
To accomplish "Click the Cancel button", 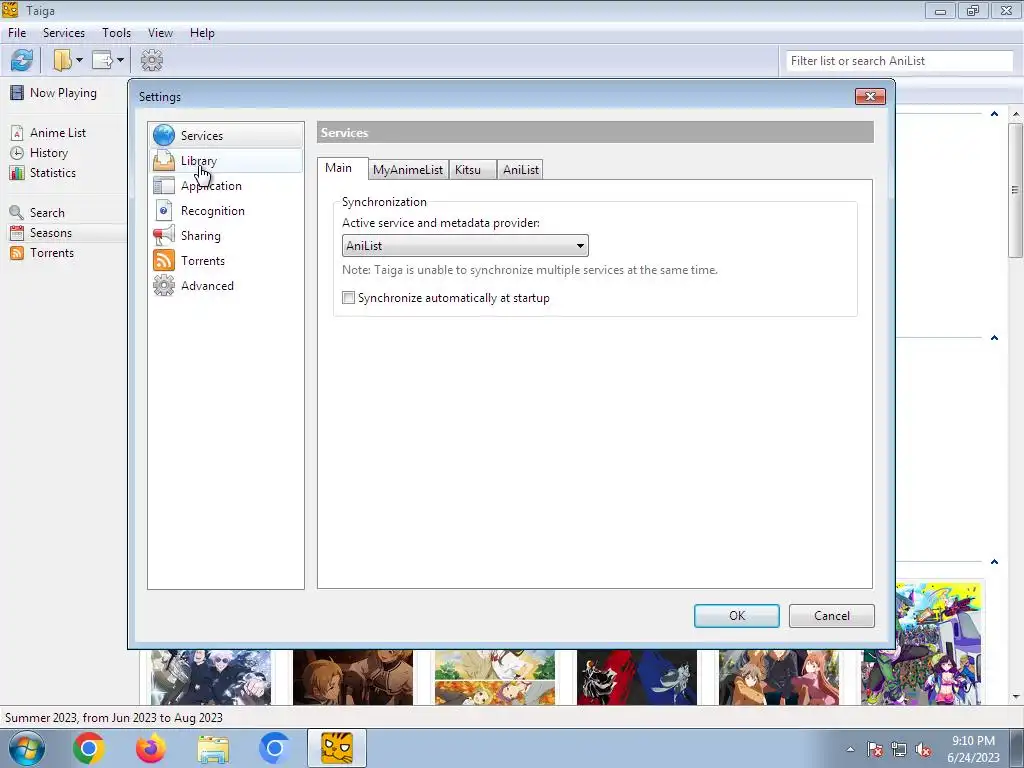I will 831,616.
